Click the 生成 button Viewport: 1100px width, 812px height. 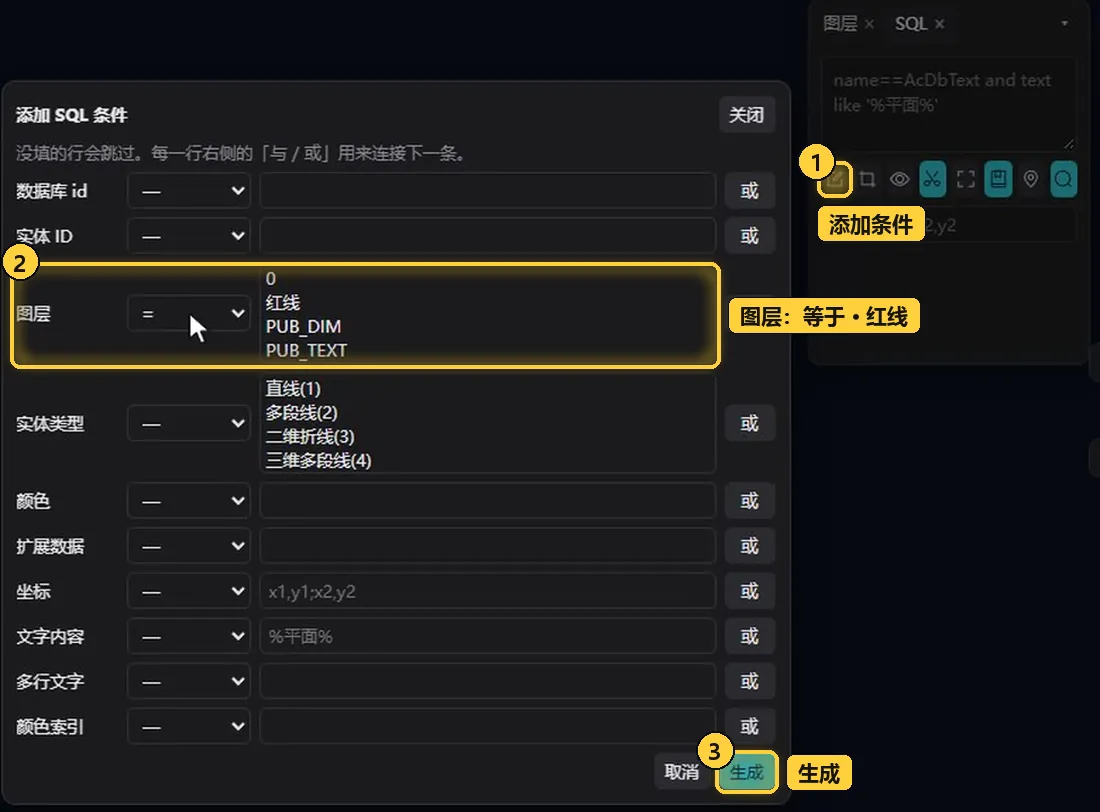[x=746, y=772]
